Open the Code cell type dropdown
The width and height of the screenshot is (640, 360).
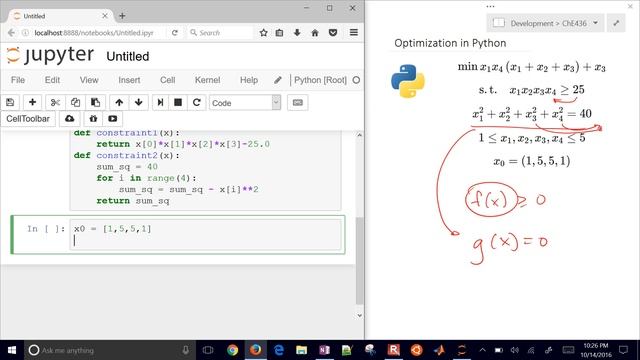(245, 103)
